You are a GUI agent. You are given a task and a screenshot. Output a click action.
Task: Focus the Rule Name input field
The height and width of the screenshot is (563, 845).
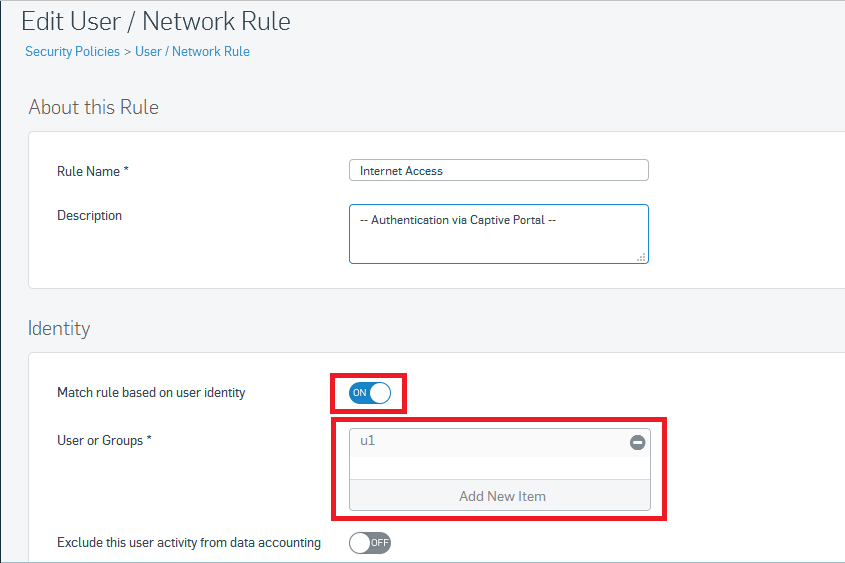(498, 170)
